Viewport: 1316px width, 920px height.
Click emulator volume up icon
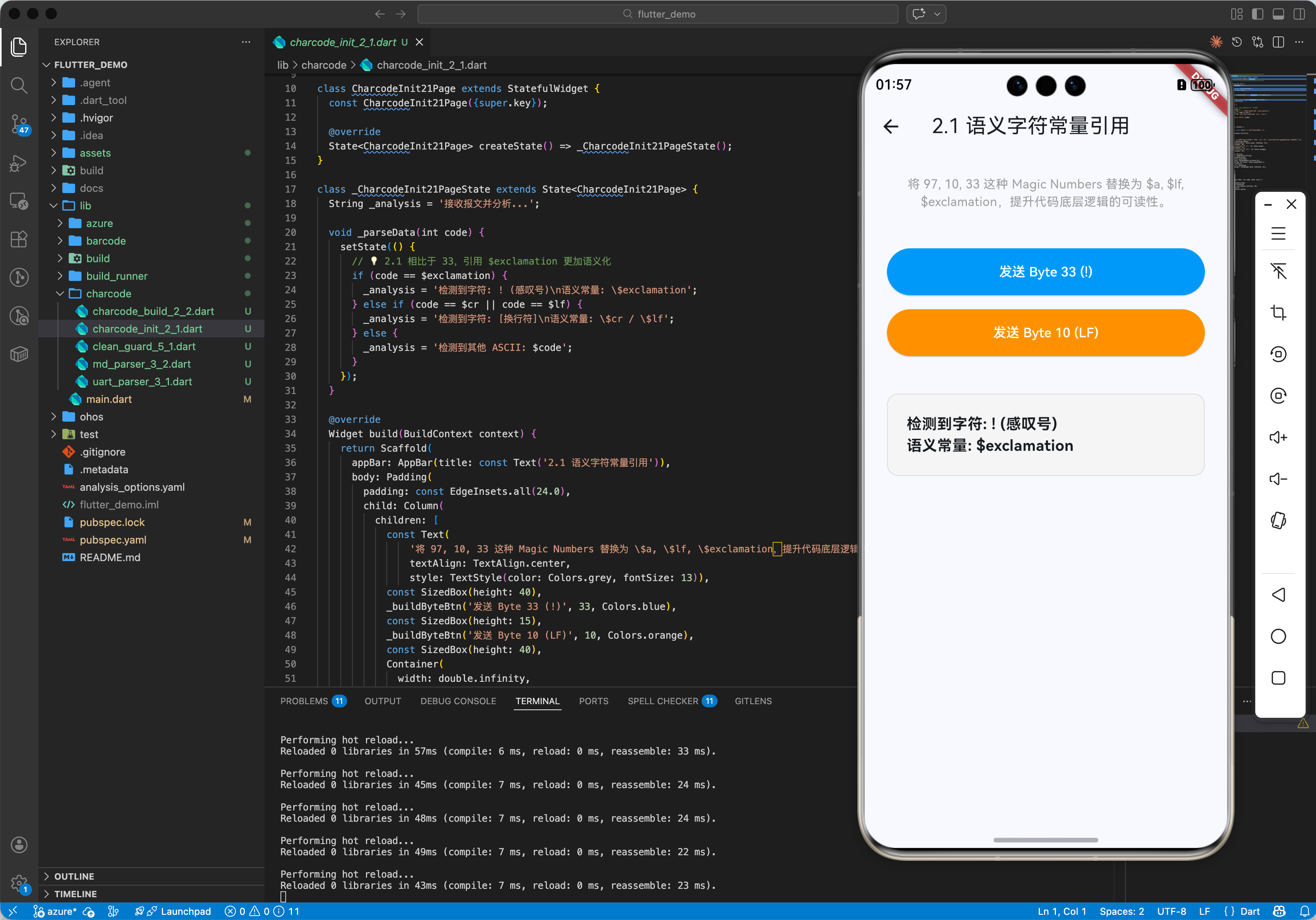coord(1278,438)
